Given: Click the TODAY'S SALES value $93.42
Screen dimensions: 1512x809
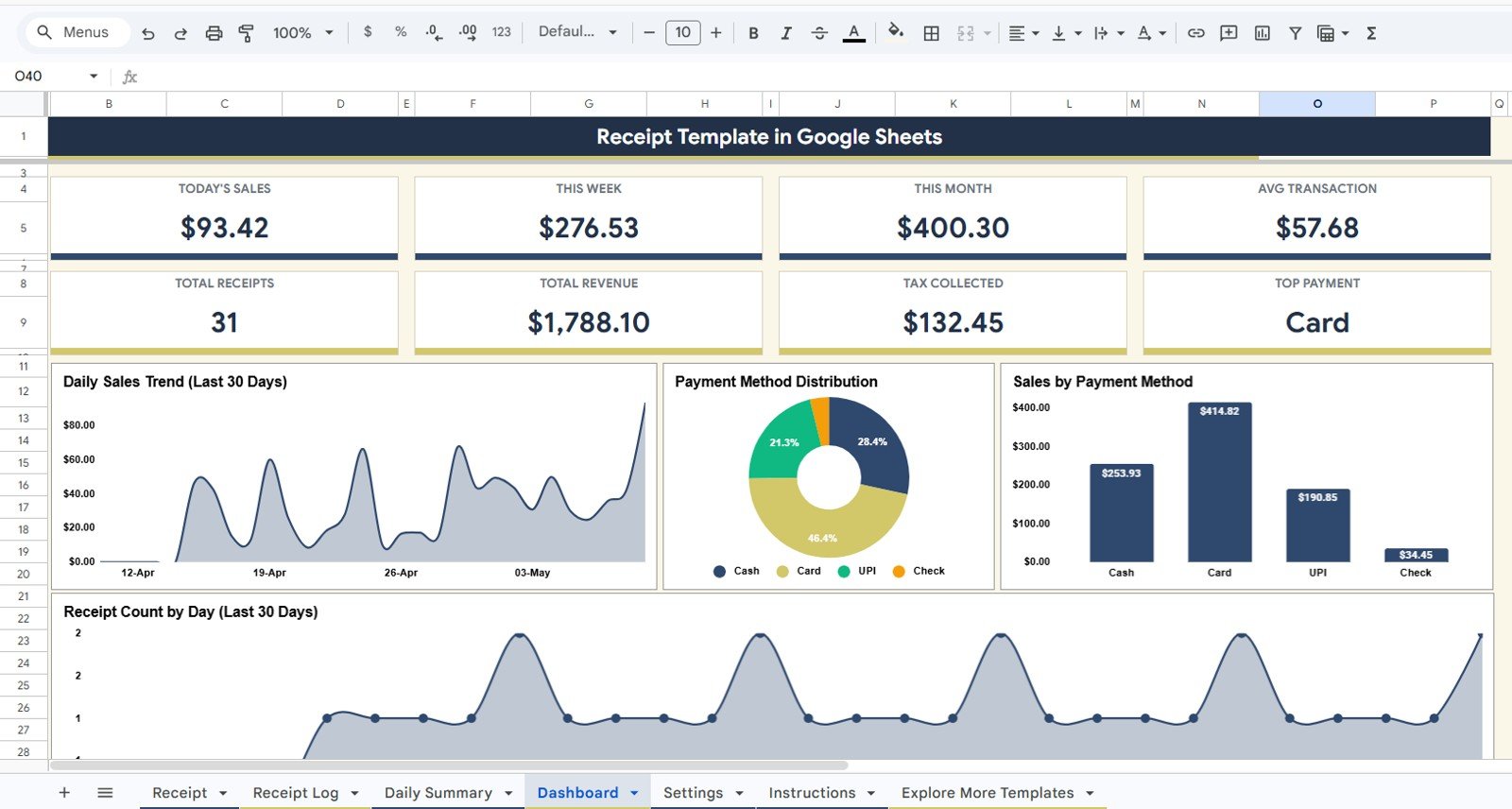Looking at the screenshot, I should (x=225, y=228).
